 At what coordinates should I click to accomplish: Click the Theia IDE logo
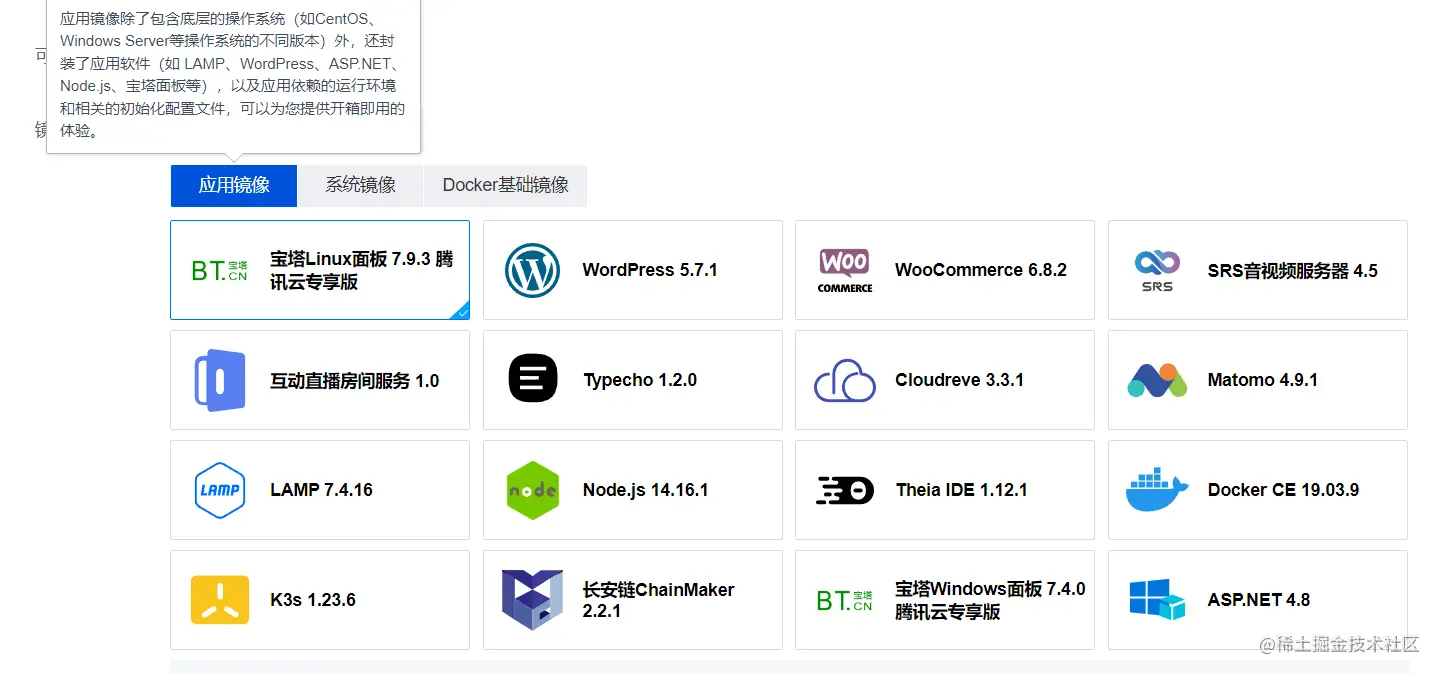pyautogui.click(x=845, y=490)
